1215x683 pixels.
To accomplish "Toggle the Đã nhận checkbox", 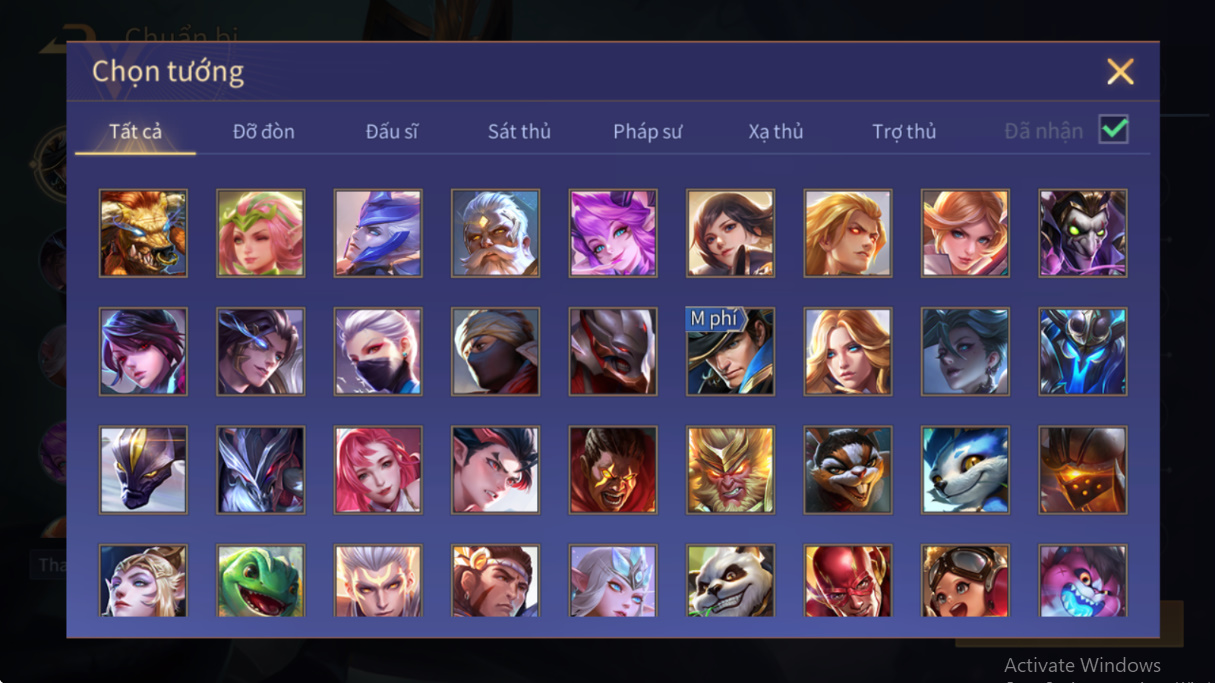I will click(x=1113, y=130).
